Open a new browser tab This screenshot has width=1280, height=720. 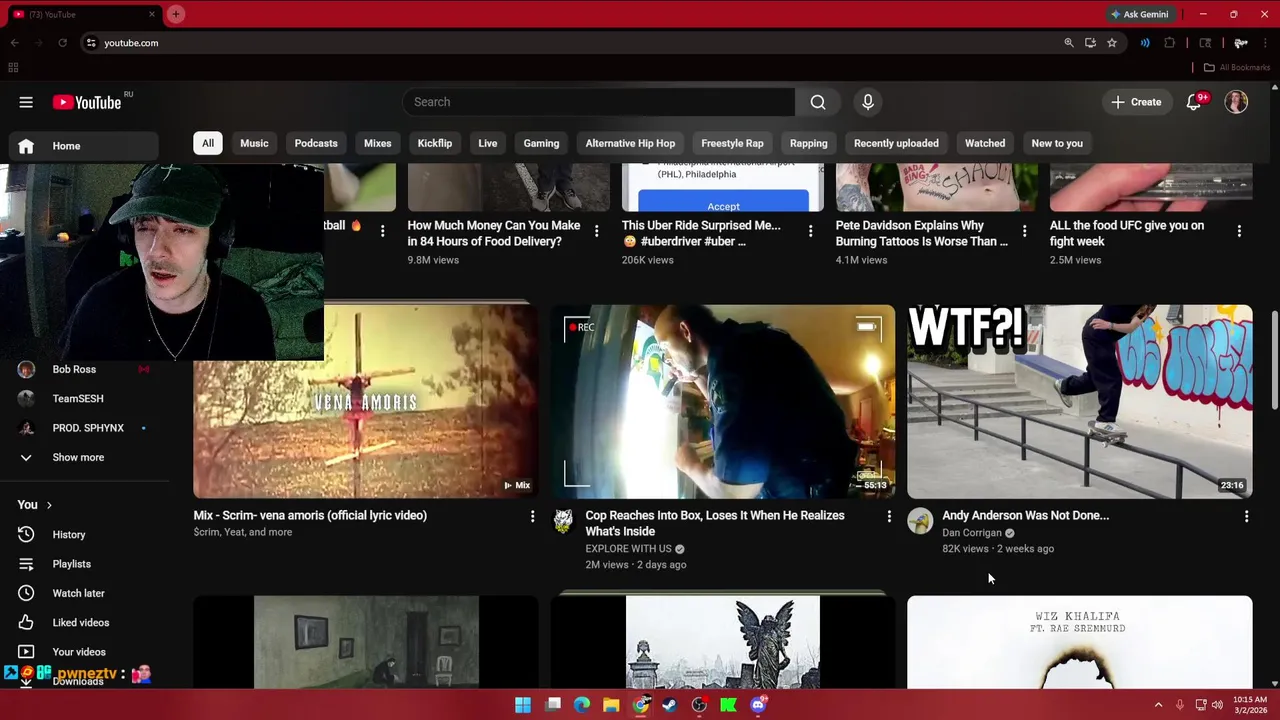(176, 14)
